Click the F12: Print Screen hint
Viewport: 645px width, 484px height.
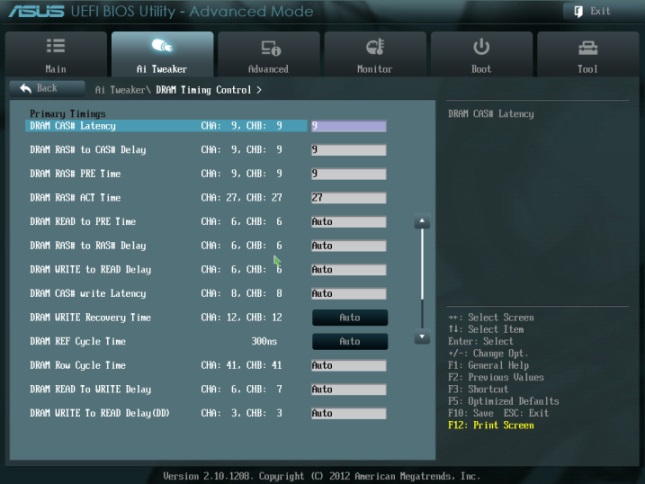point(491,425)
